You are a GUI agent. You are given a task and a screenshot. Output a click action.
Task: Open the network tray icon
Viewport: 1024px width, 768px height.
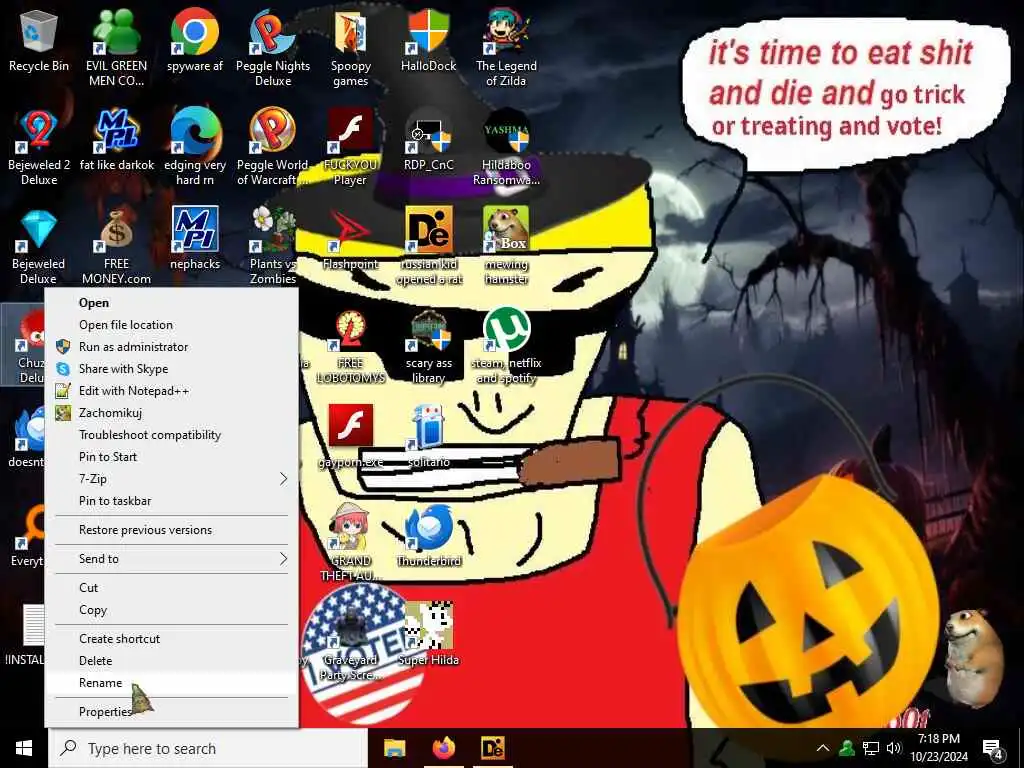[871, 748]
